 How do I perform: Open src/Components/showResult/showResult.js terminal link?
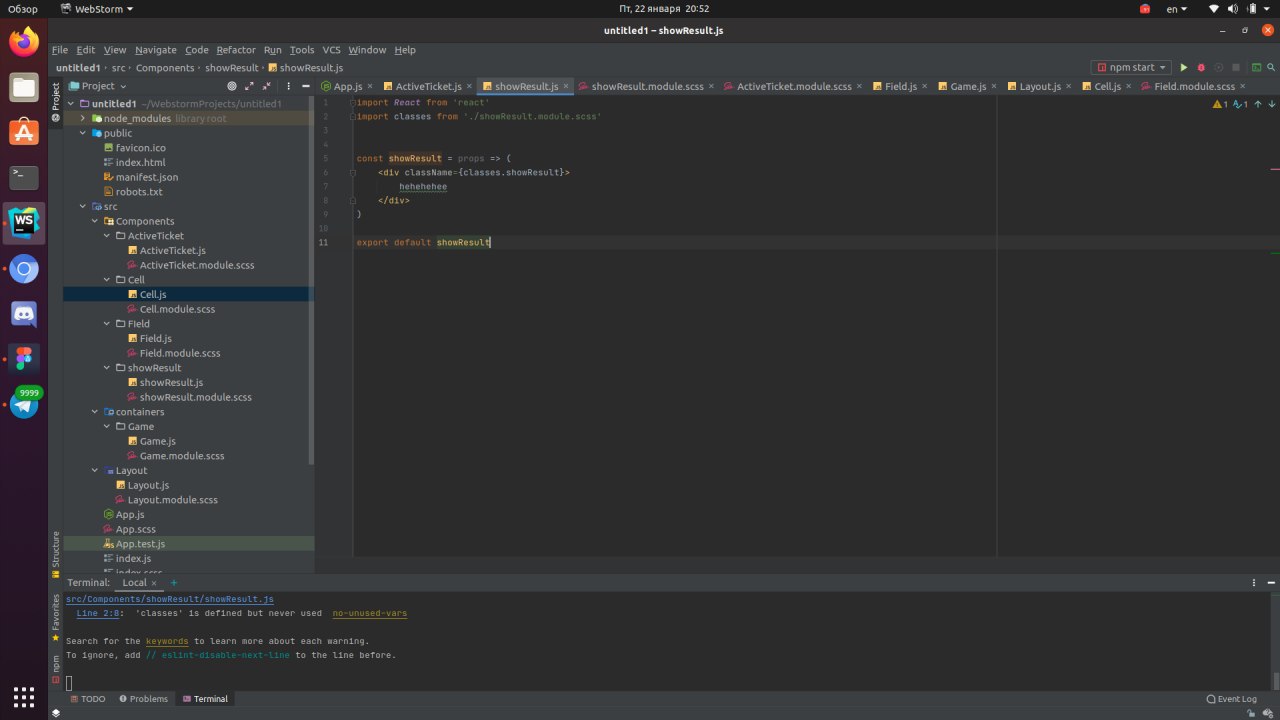(x=170, y=599)
